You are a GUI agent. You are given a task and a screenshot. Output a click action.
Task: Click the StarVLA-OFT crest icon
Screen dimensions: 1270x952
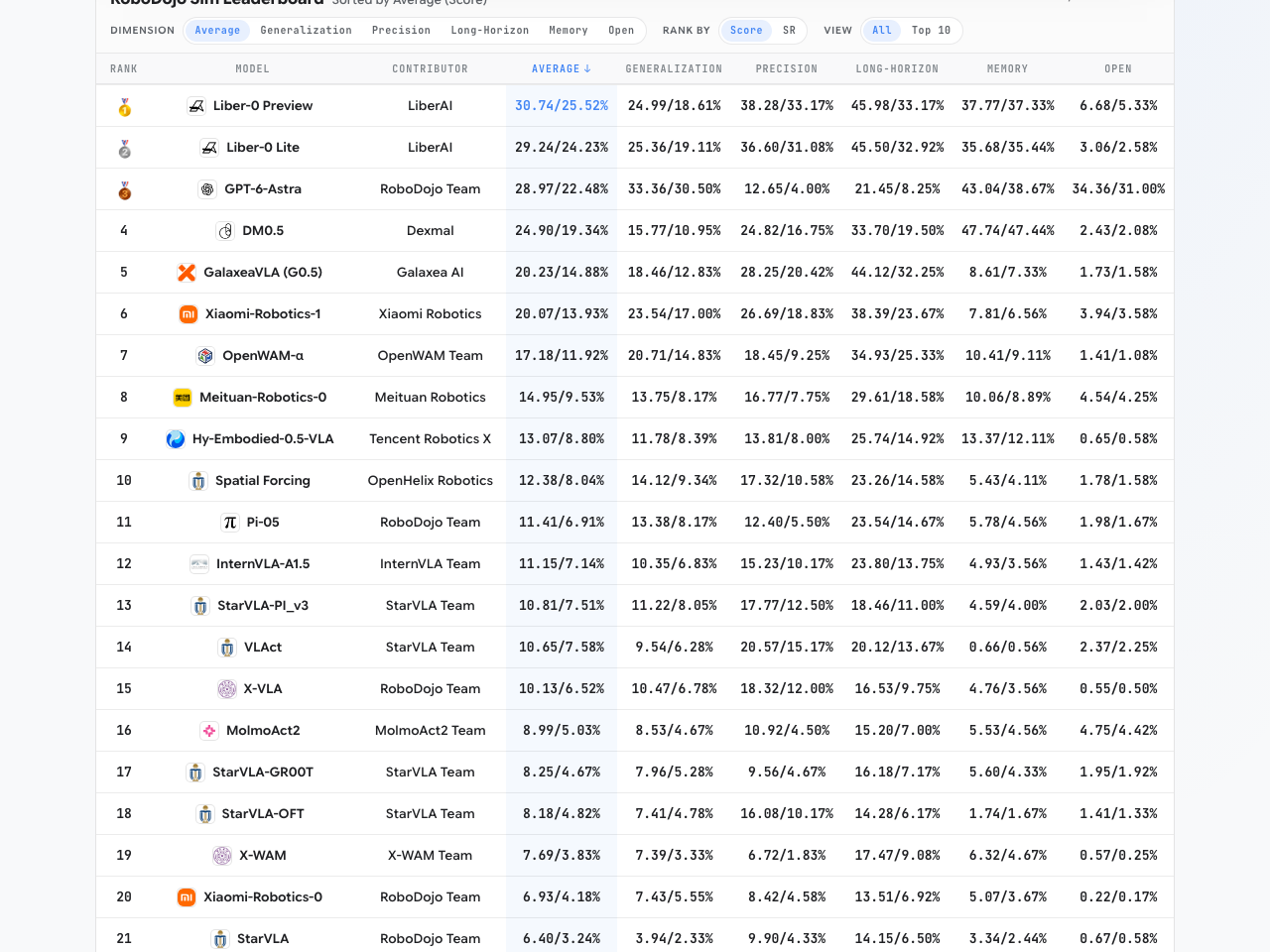click(205, 814)
